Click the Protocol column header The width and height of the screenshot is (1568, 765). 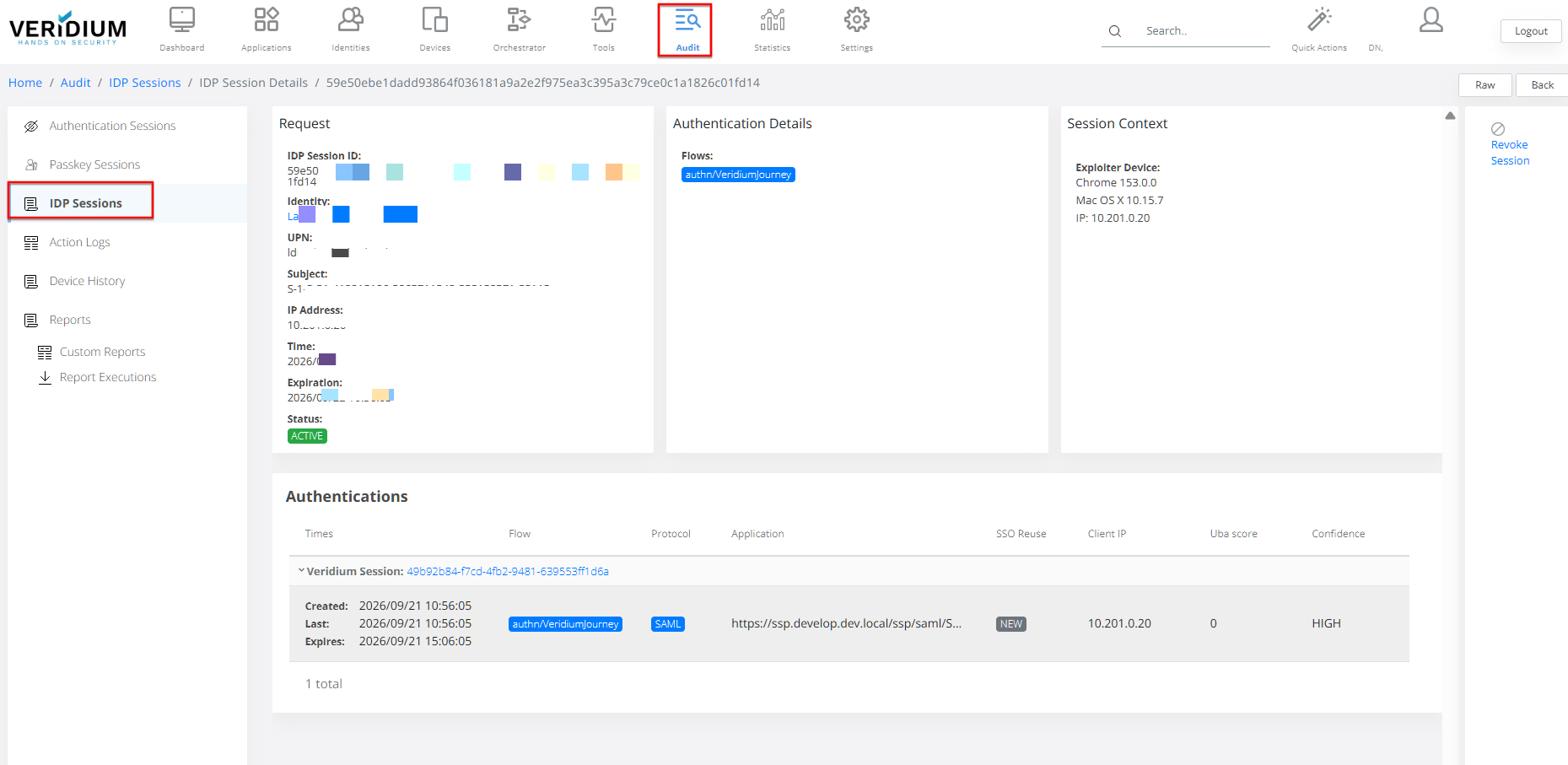point(671,534)
